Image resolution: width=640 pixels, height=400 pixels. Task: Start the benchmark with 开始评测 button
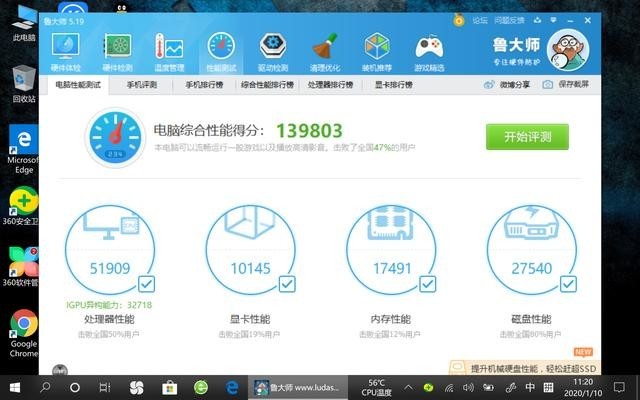point(527,137)
